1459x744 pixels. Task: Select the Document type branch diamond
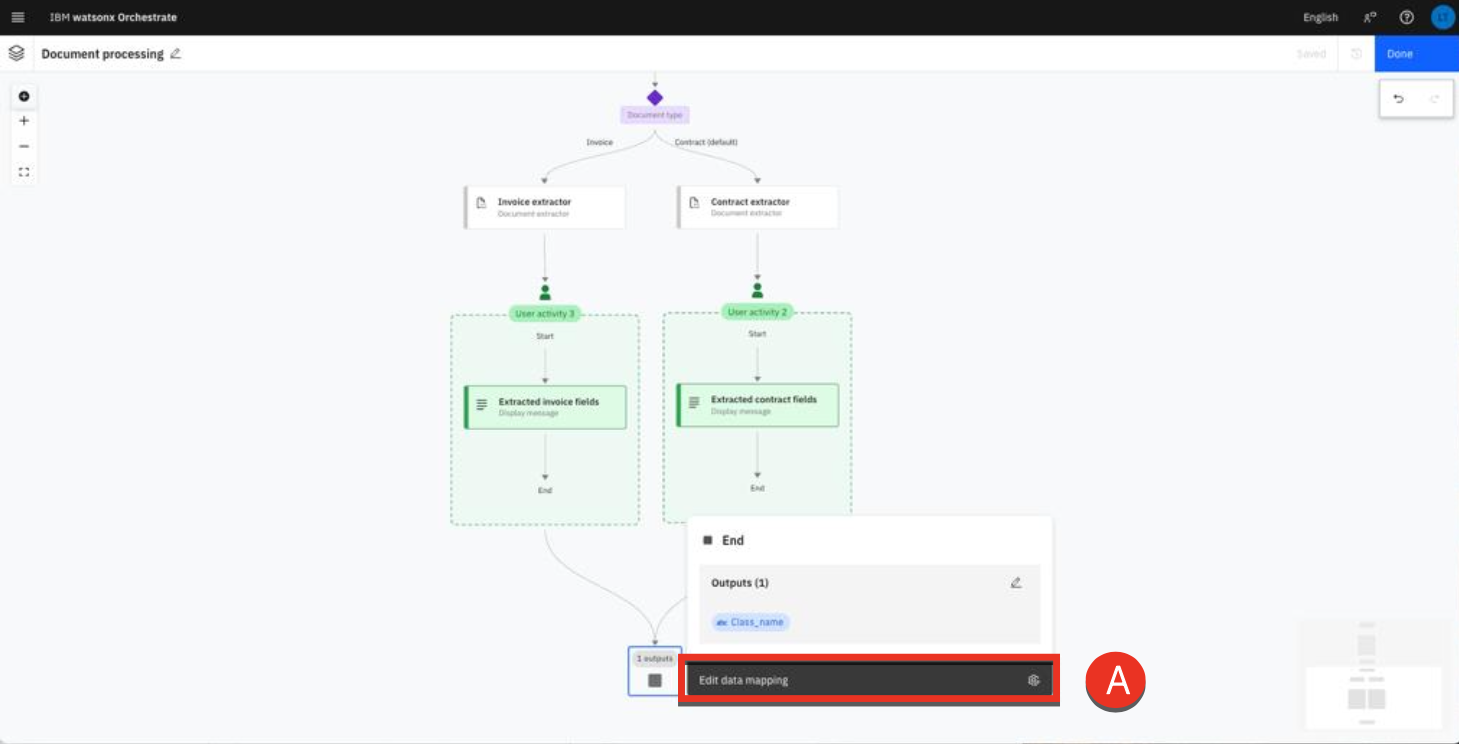pos(654,98)
